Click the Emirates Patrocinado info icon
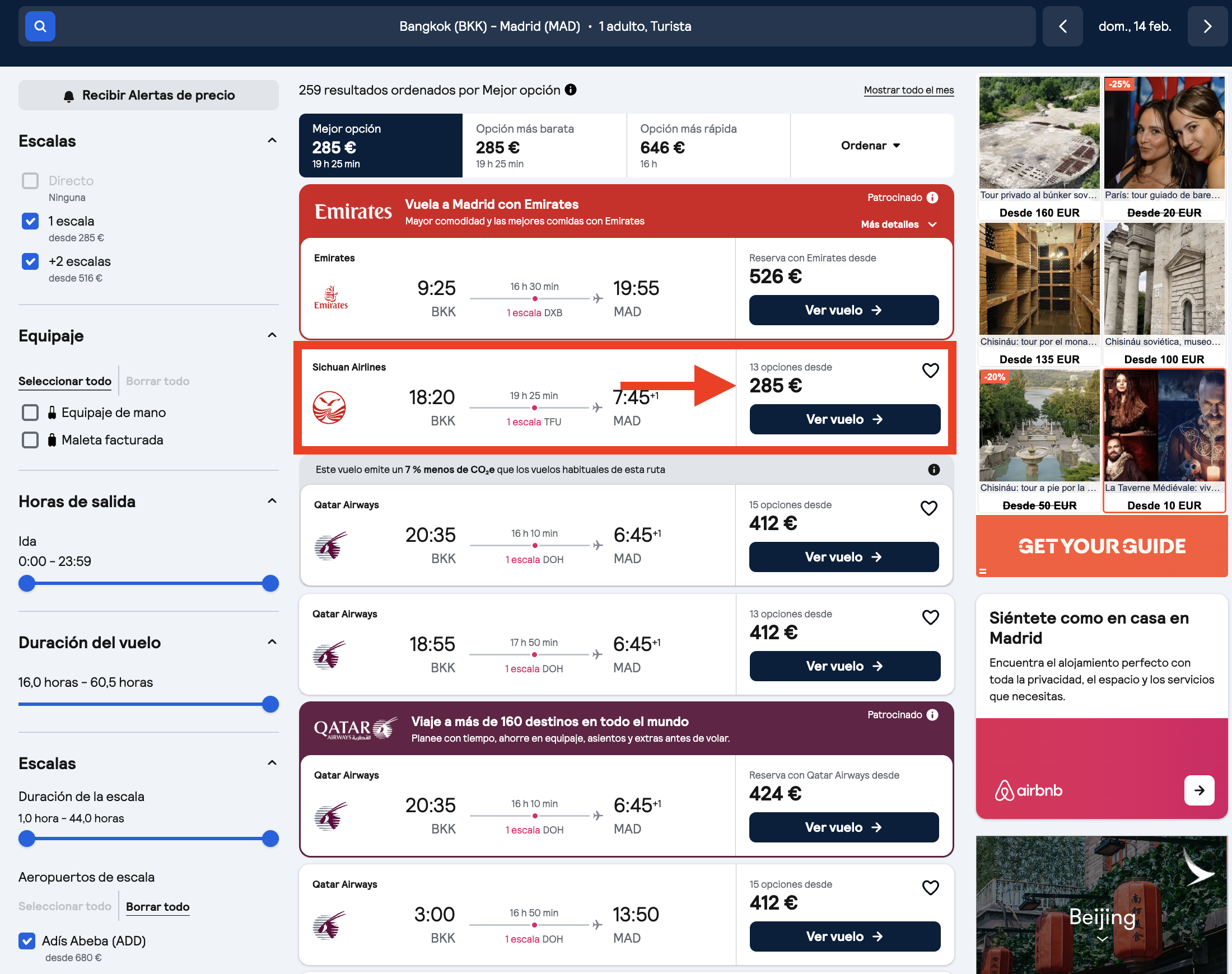The width and height of the screenshot is (1232, 974). [x=932, y=197]
